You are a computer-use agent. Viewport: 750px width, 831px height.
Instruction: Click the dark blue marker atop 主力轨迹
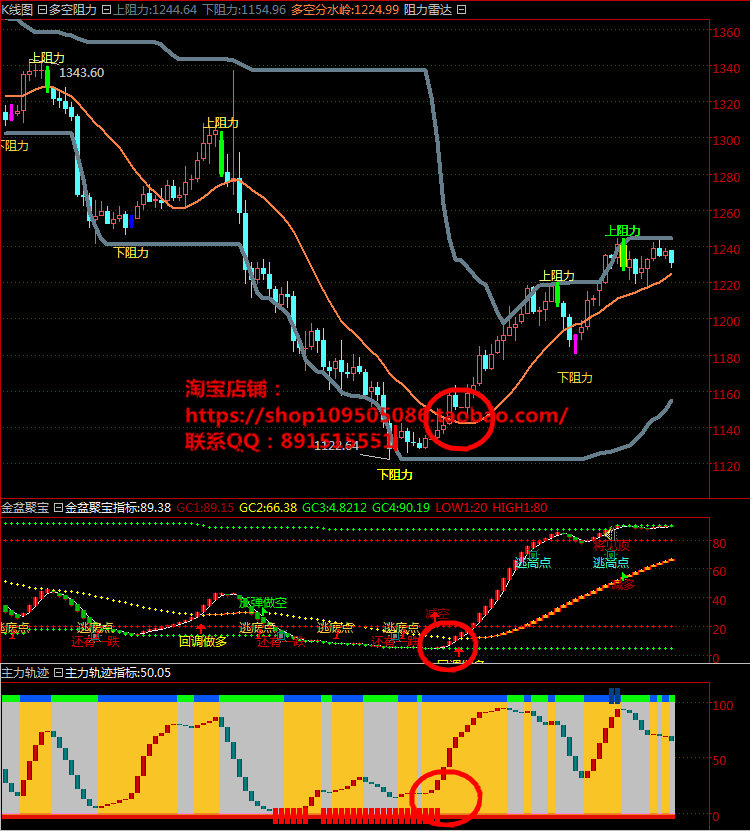(x=614, y=693)
